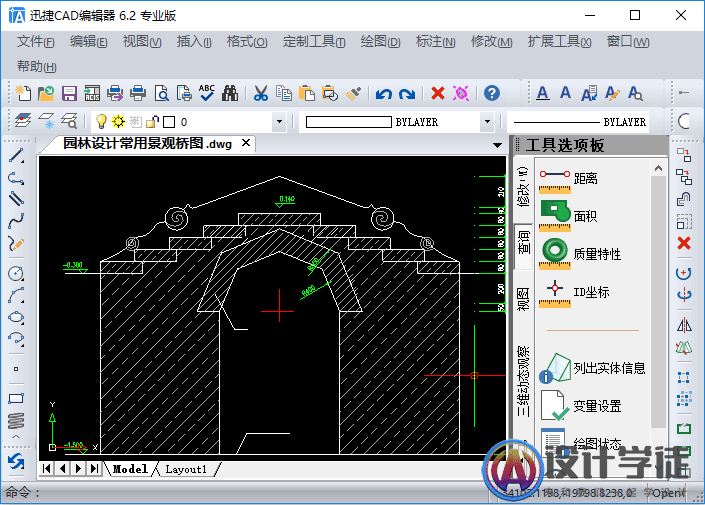Jump to last layout tab arrow
This screenshot has height=505, width=705.
[94, 469]
